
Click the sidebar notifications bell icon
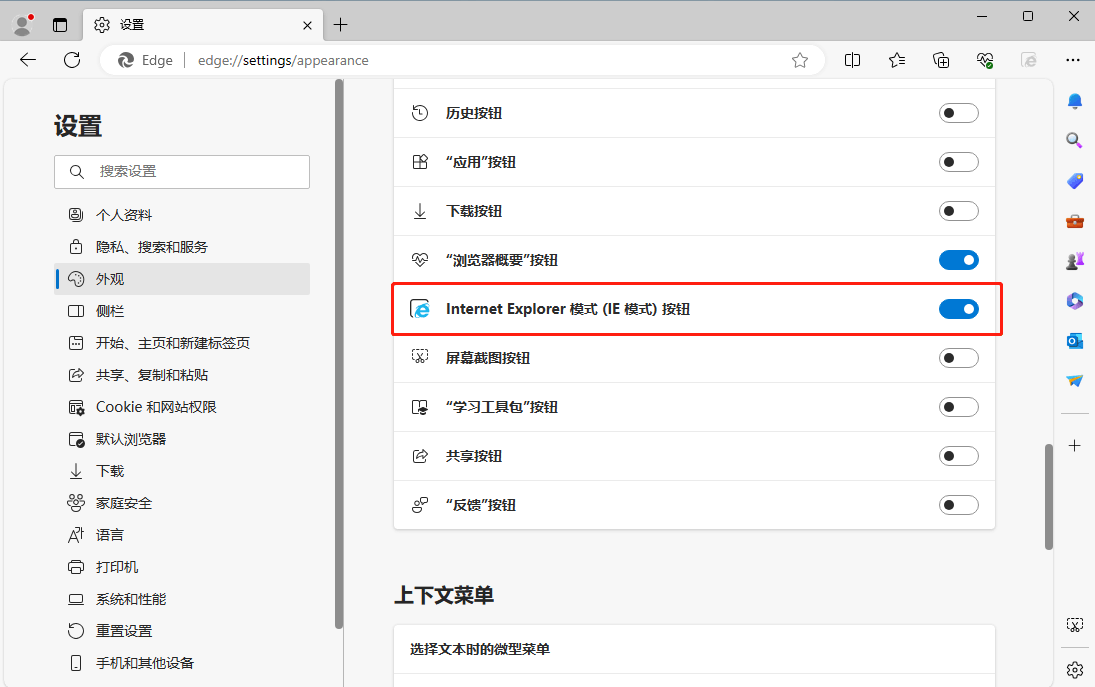[x=1075, y=101]
